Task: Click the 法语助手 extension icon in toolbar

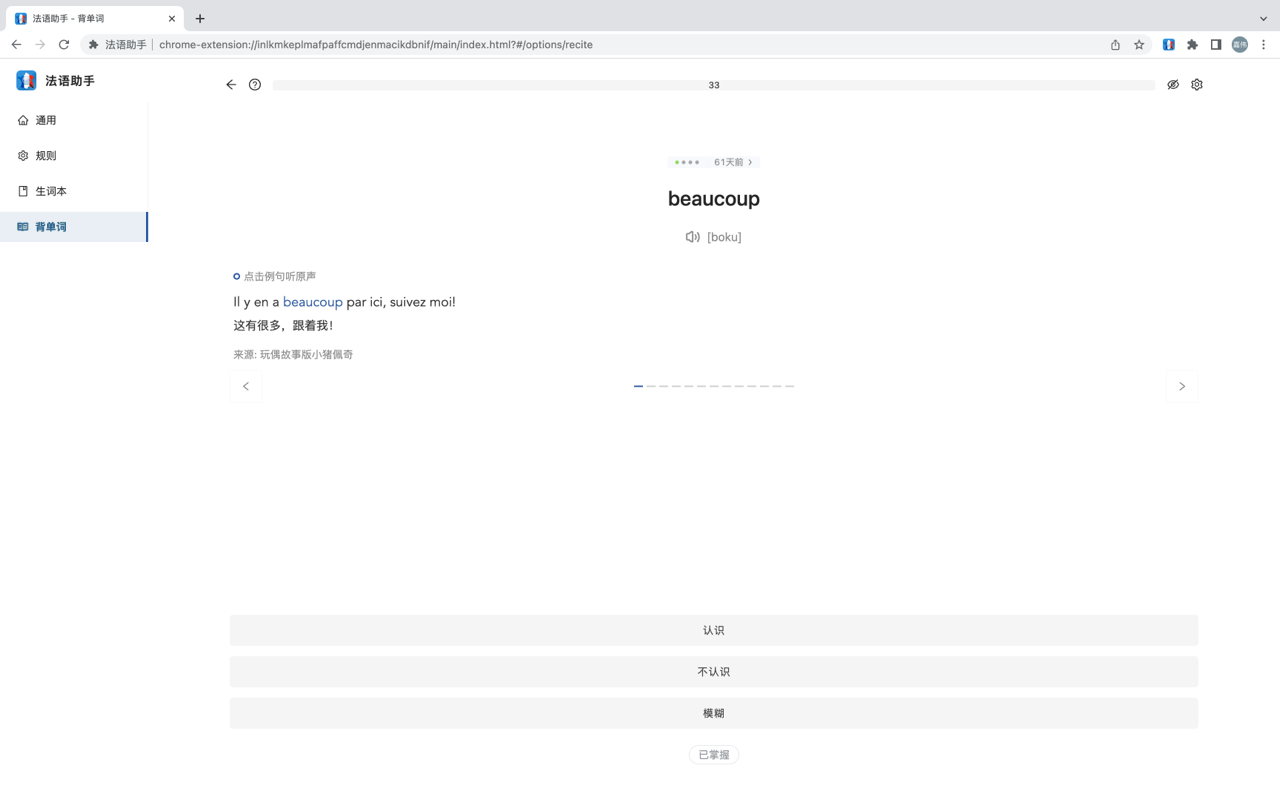Action: click(1168, 44)
